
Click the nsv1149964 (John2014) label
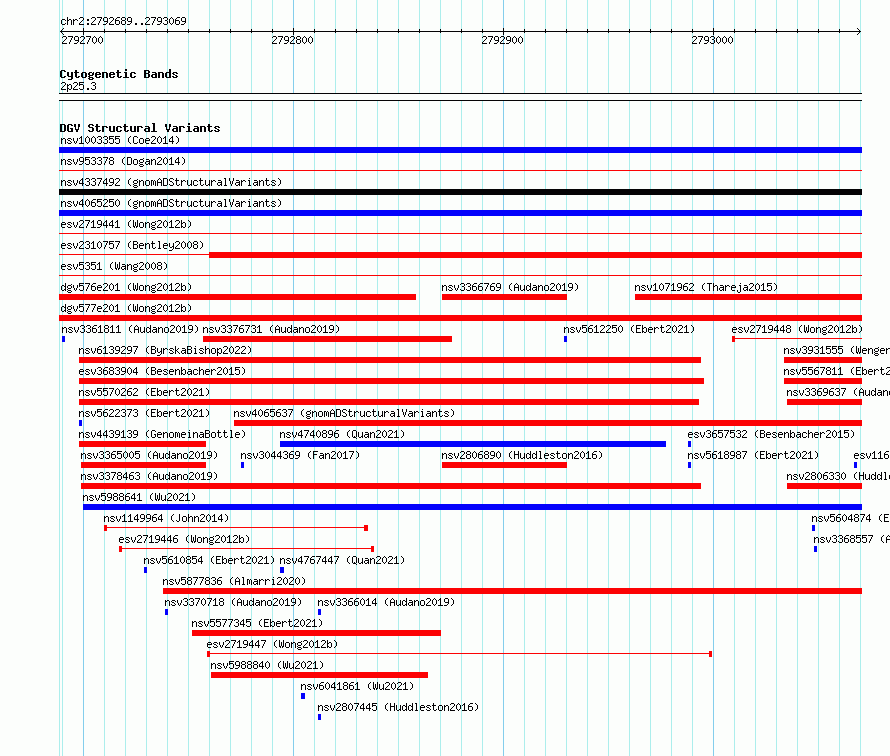(x=166, y=518)
